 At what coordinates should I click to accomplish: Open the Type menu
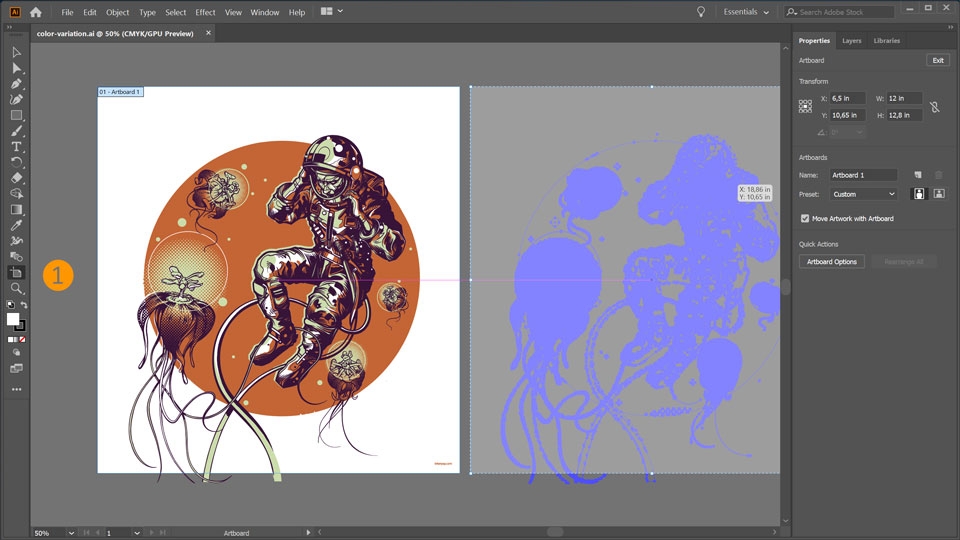click(148, 12)
